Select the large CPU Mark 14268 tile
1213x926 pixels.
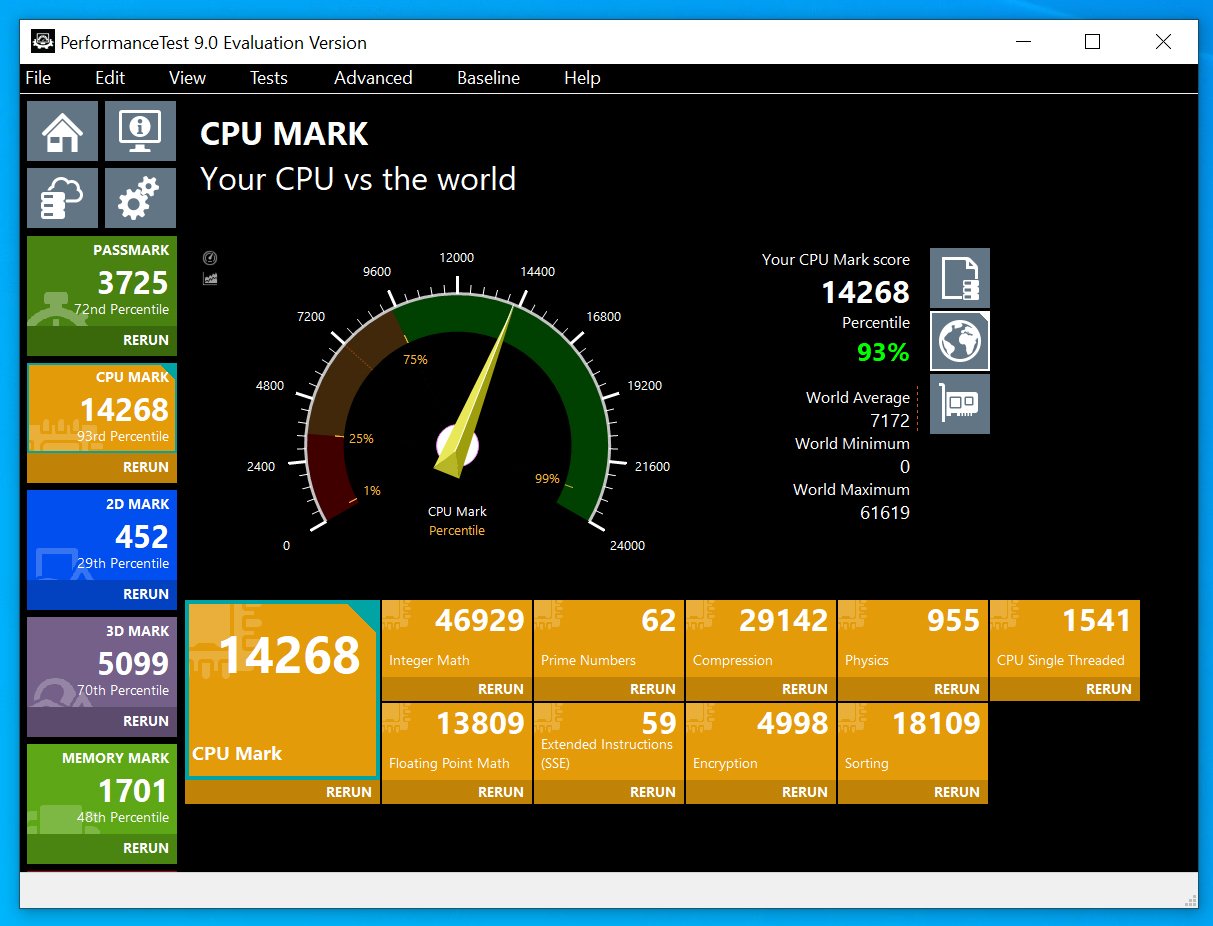click(x=283, y=689)
